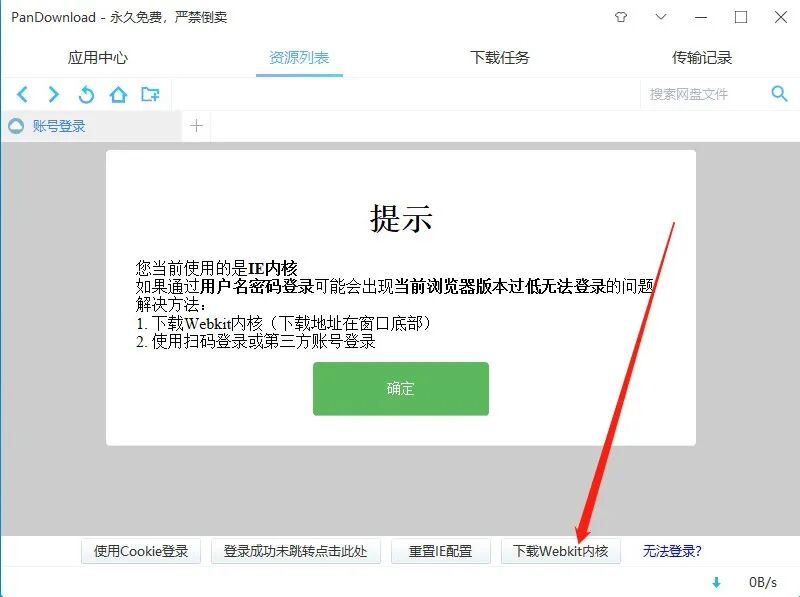Select the 账号登录 page tab
Image resolution: width=800 pixels, height=597 pixels.
pyautogui.click(x=91, y=126)
